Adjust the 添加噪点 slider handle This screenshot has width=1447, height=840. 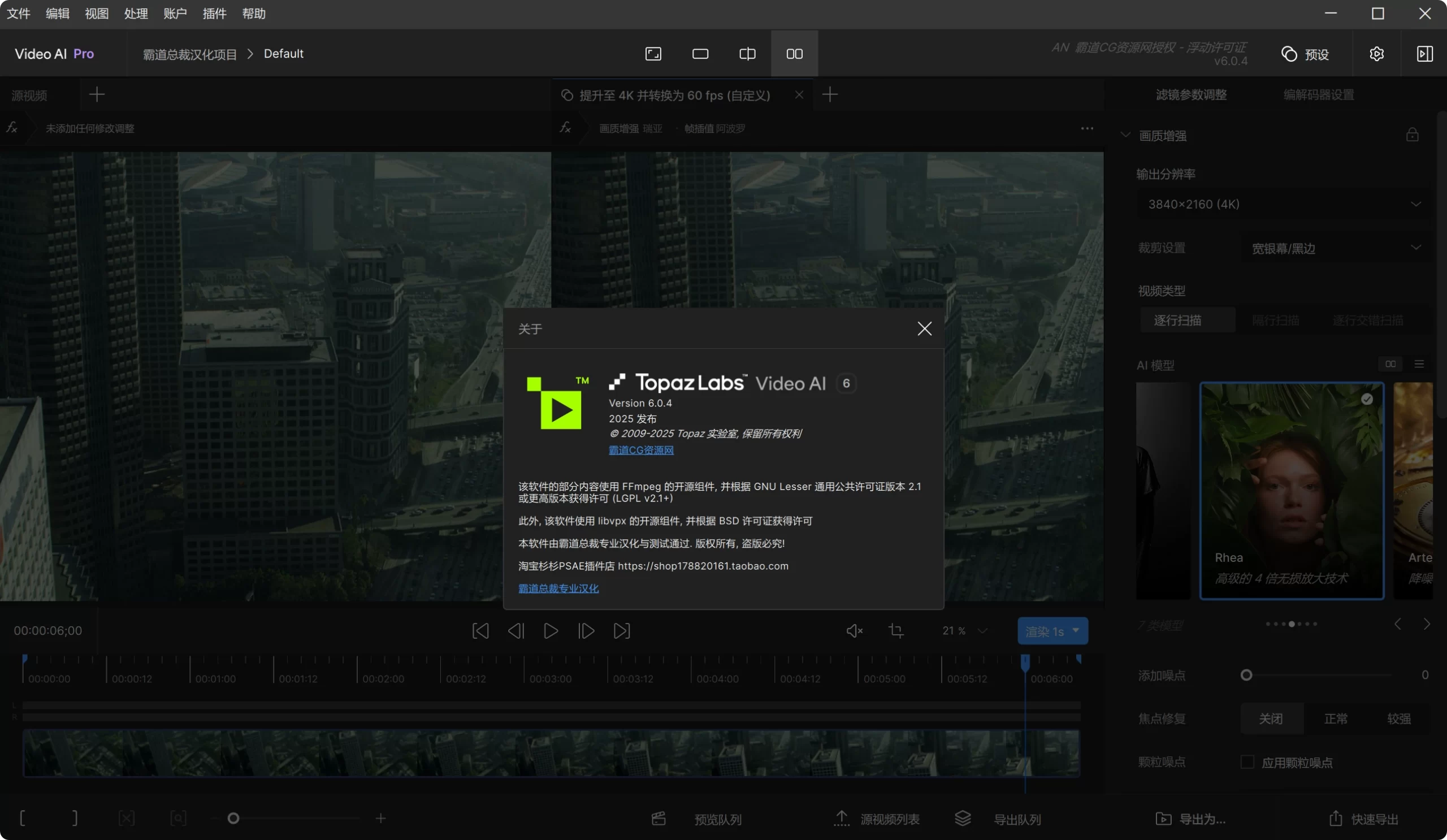1245,675
